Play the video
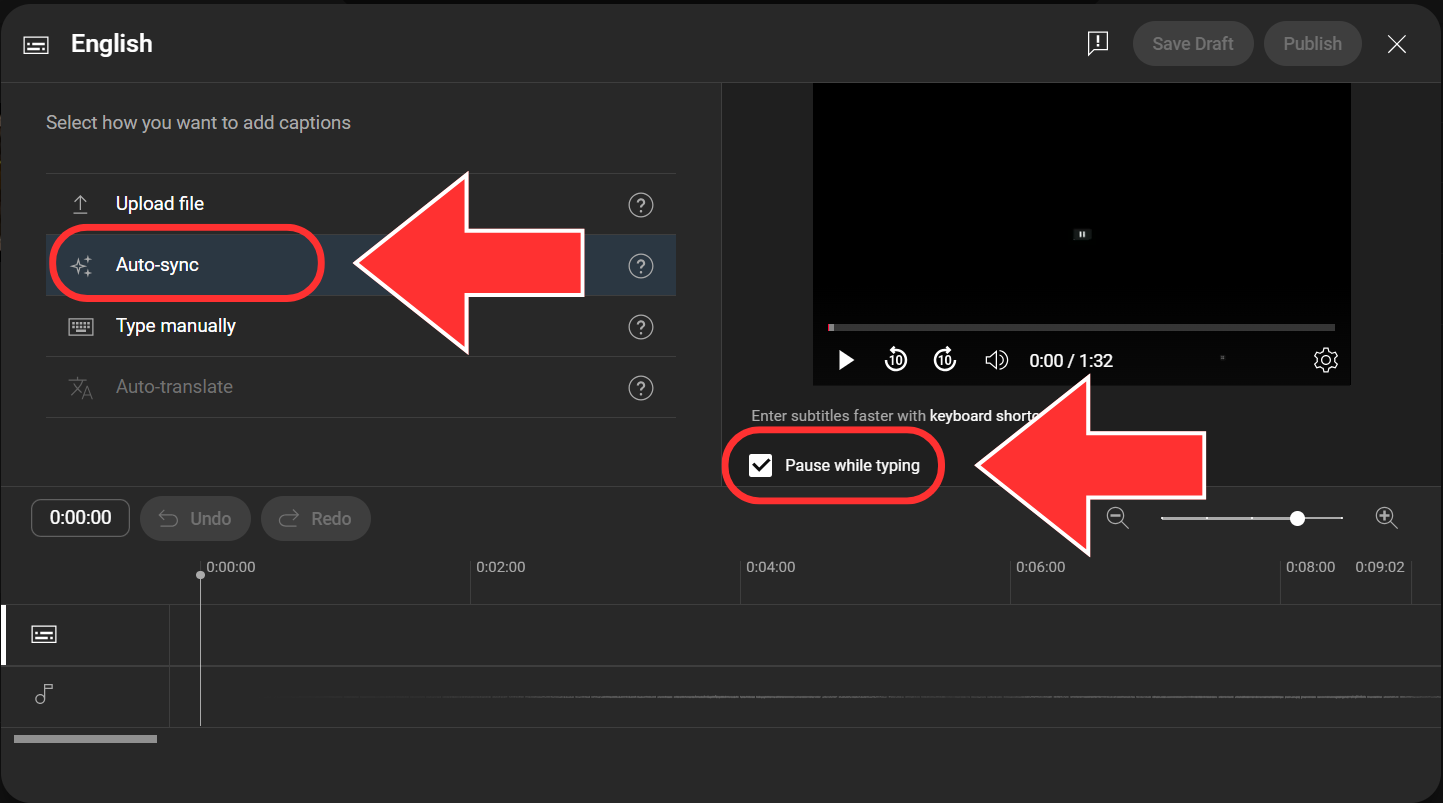The image size is (1443, 803). pyautogui.click(x=845, y=359)
